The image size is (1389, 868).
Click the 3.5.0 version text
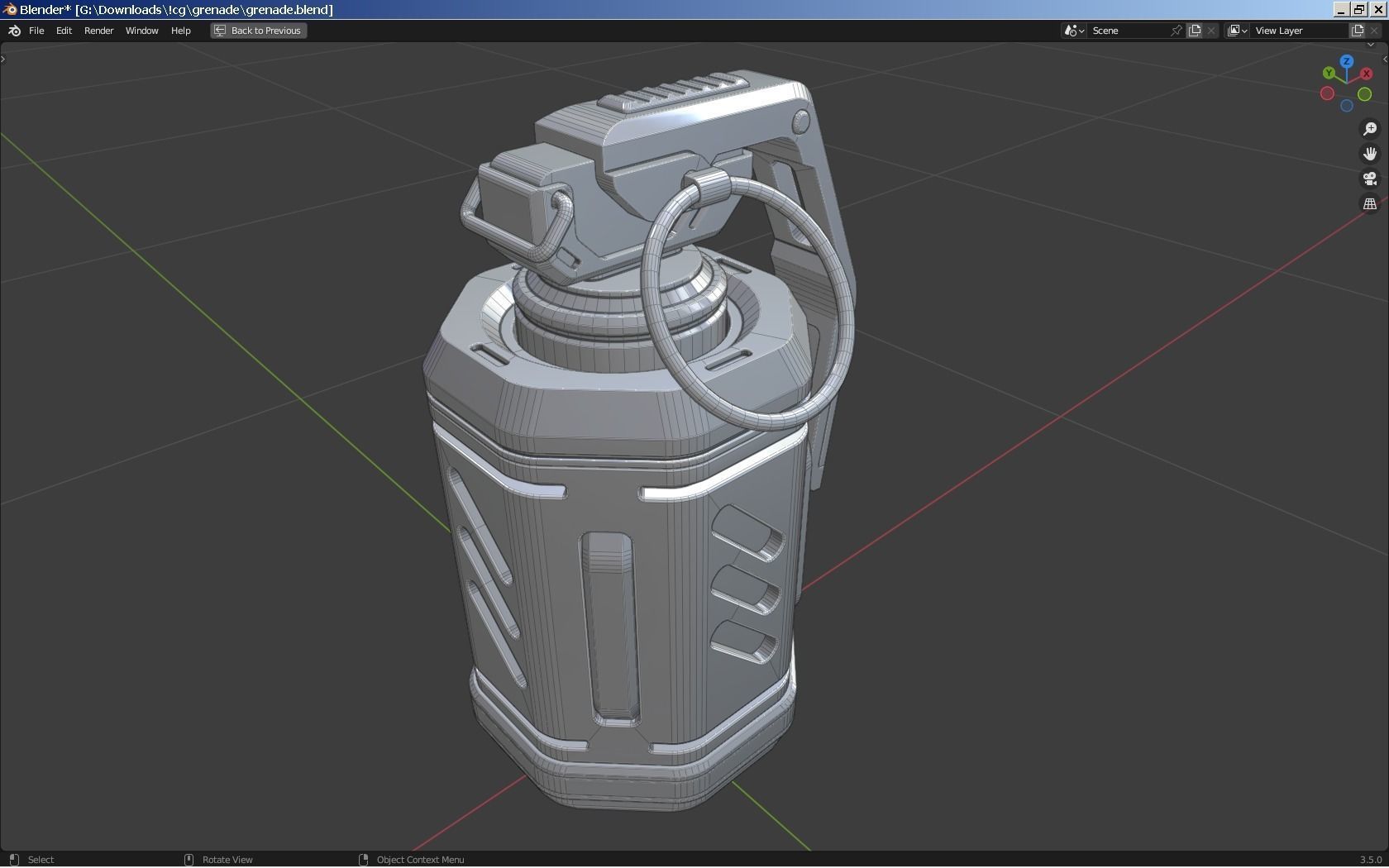point(1370,860)
